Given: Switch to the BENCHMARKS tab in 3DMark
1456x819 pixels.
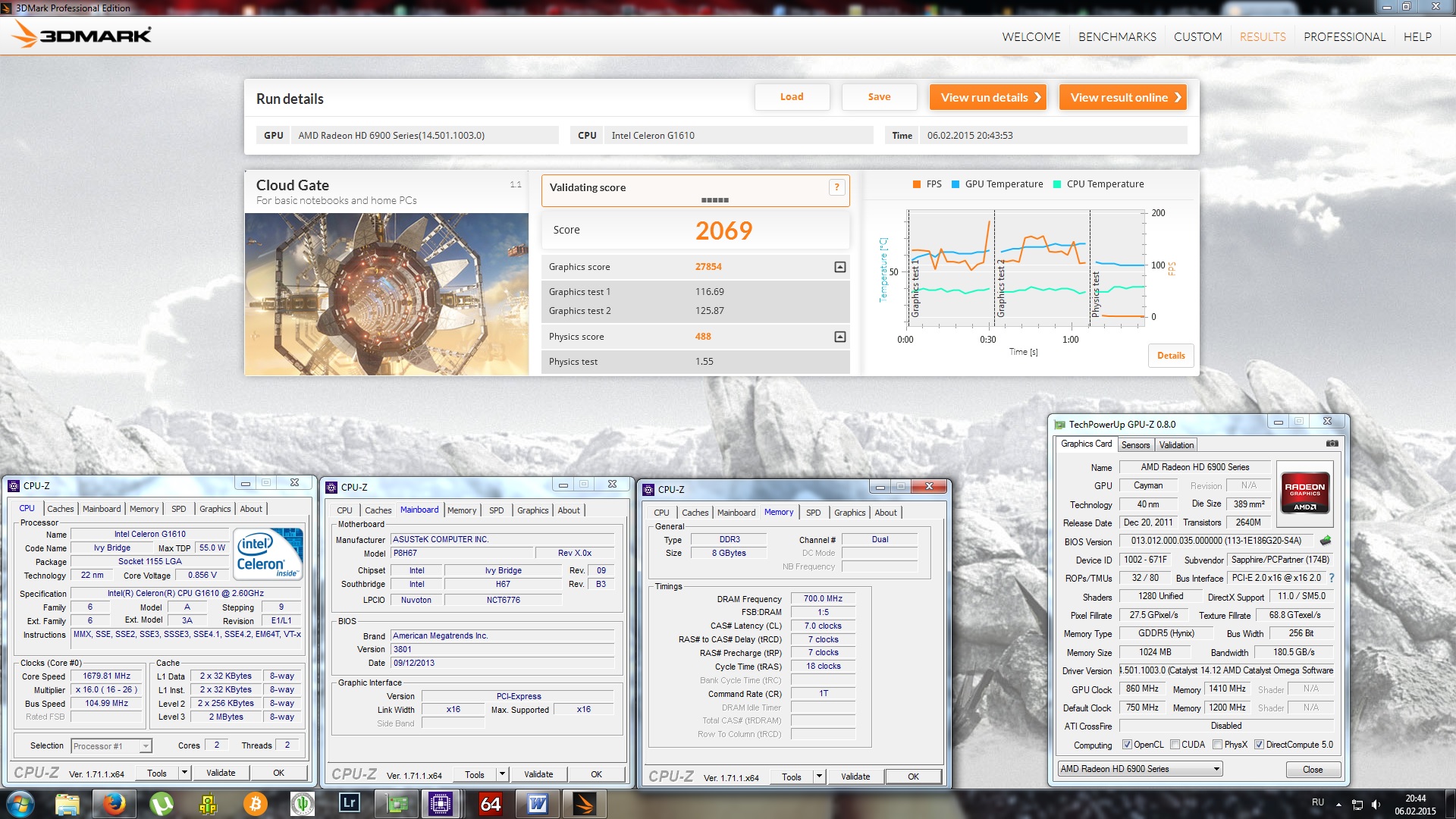Looking at the screenshot, I should (1117, 36).
